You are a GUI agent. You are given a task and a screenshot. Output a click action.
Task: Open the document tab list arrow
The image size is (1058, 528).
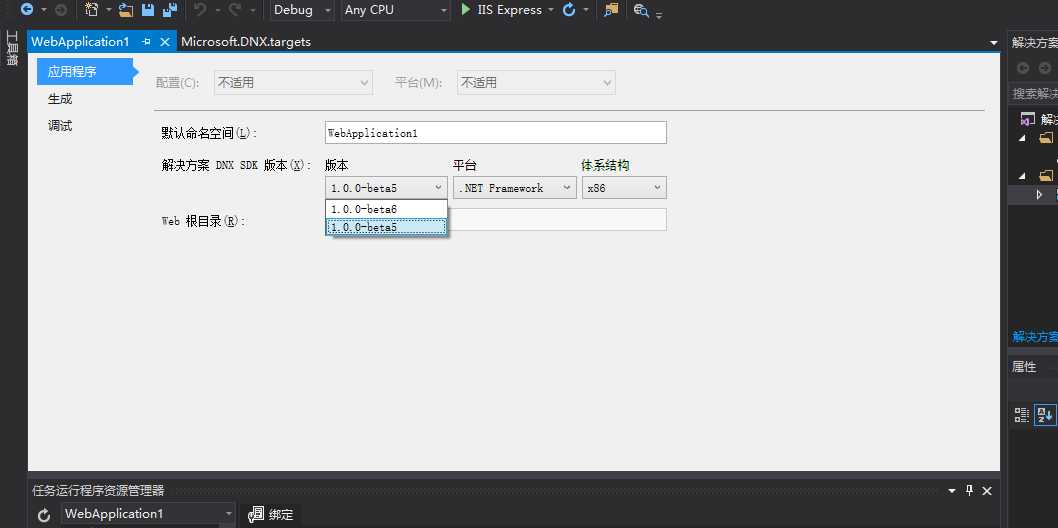tap(993, 42)
